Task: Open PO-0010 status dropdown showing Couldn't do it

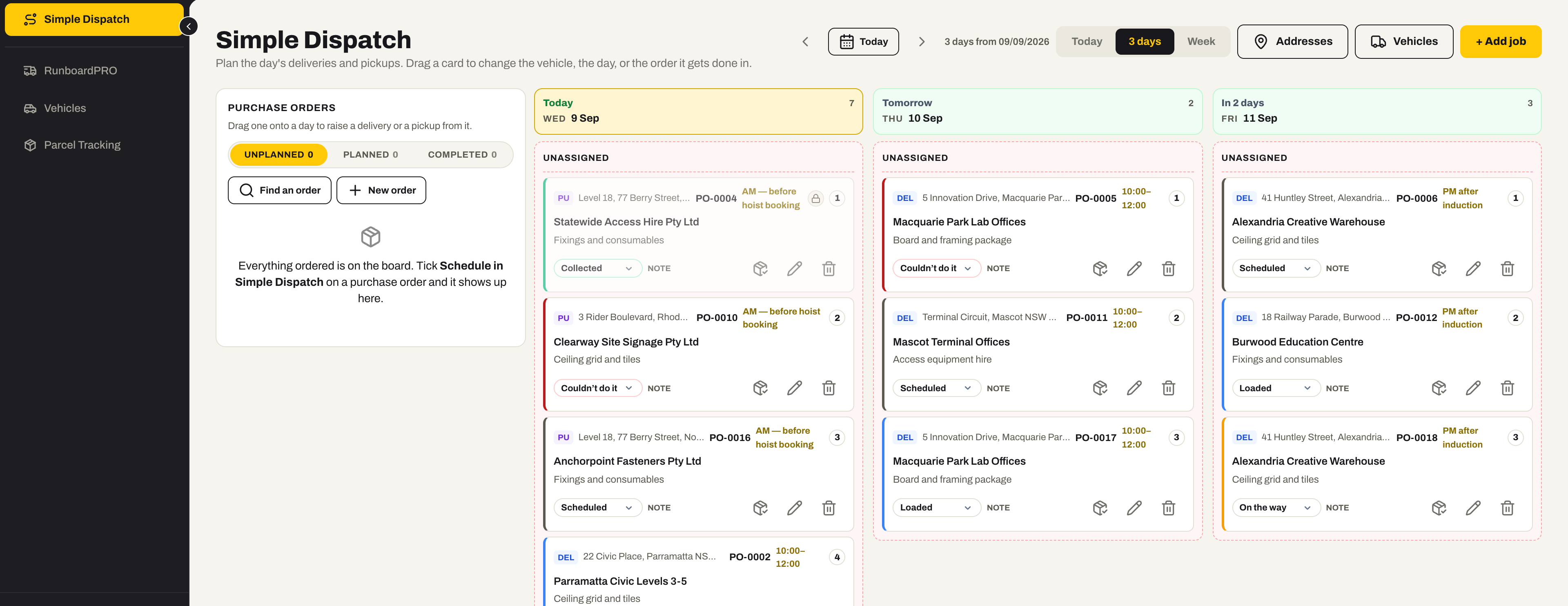Action: click(597, 388)
